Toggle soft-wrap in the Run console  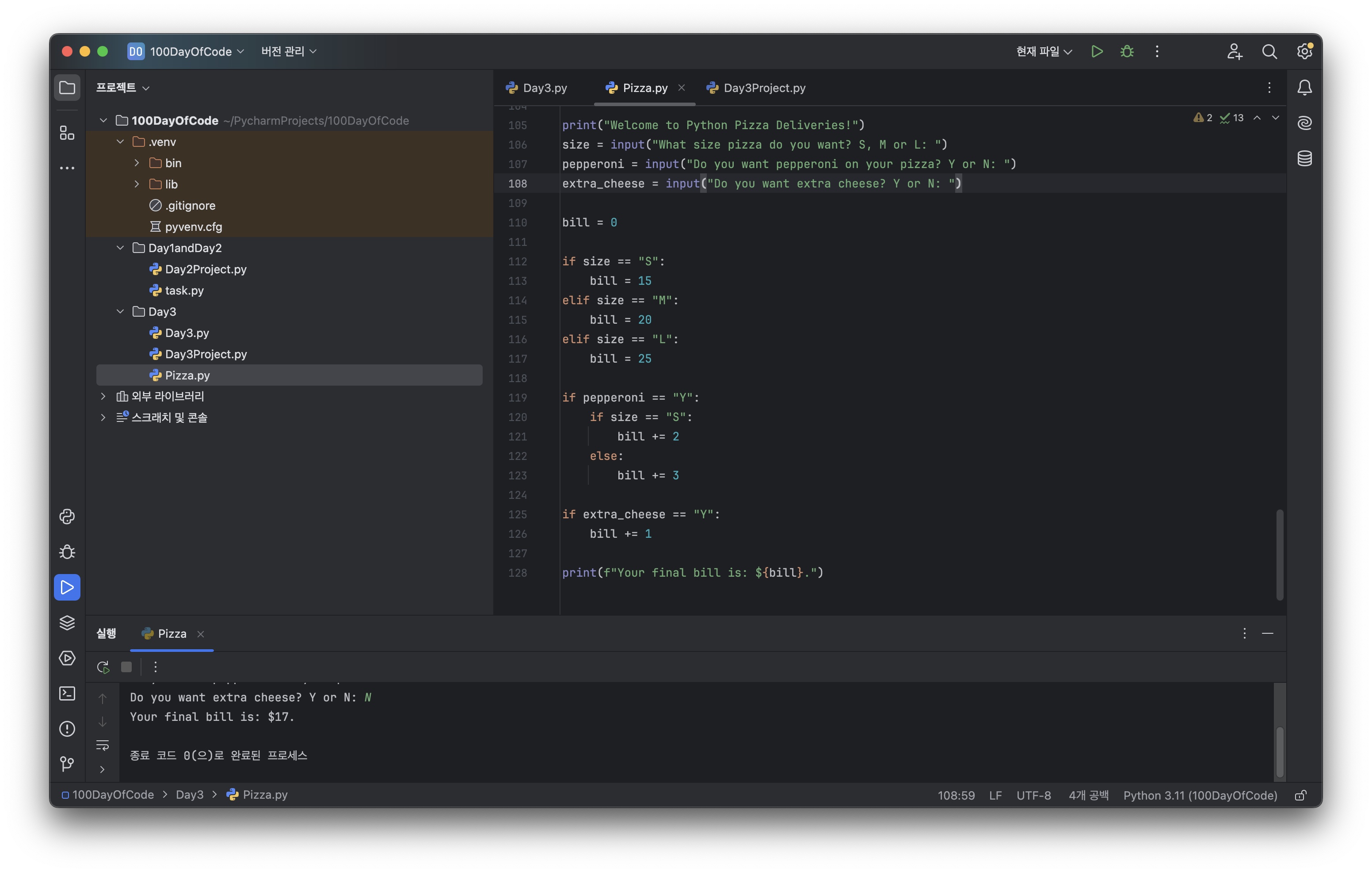[x=103, y=745]
